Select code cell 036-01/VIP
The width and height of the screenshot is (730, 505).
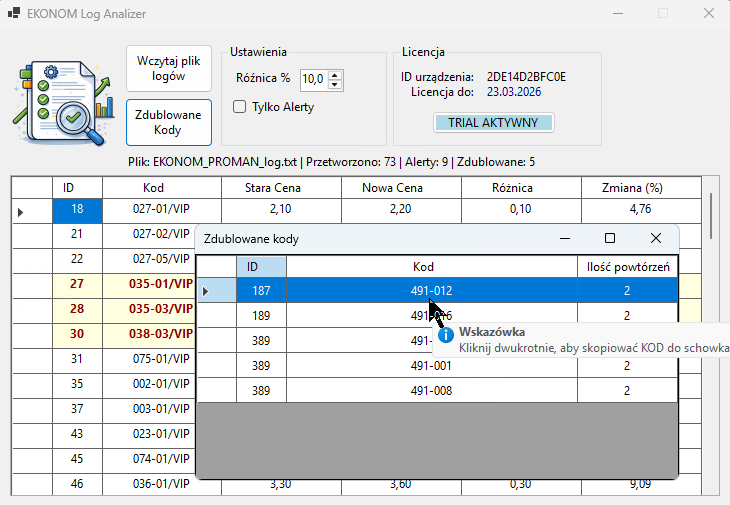pos(162,484)
